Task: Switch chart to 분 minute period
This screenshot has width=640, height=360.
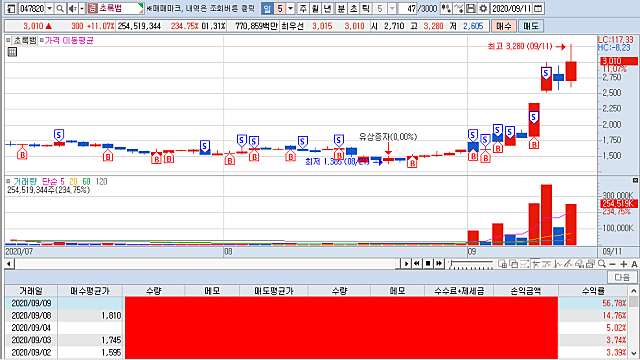Action: 341,8
